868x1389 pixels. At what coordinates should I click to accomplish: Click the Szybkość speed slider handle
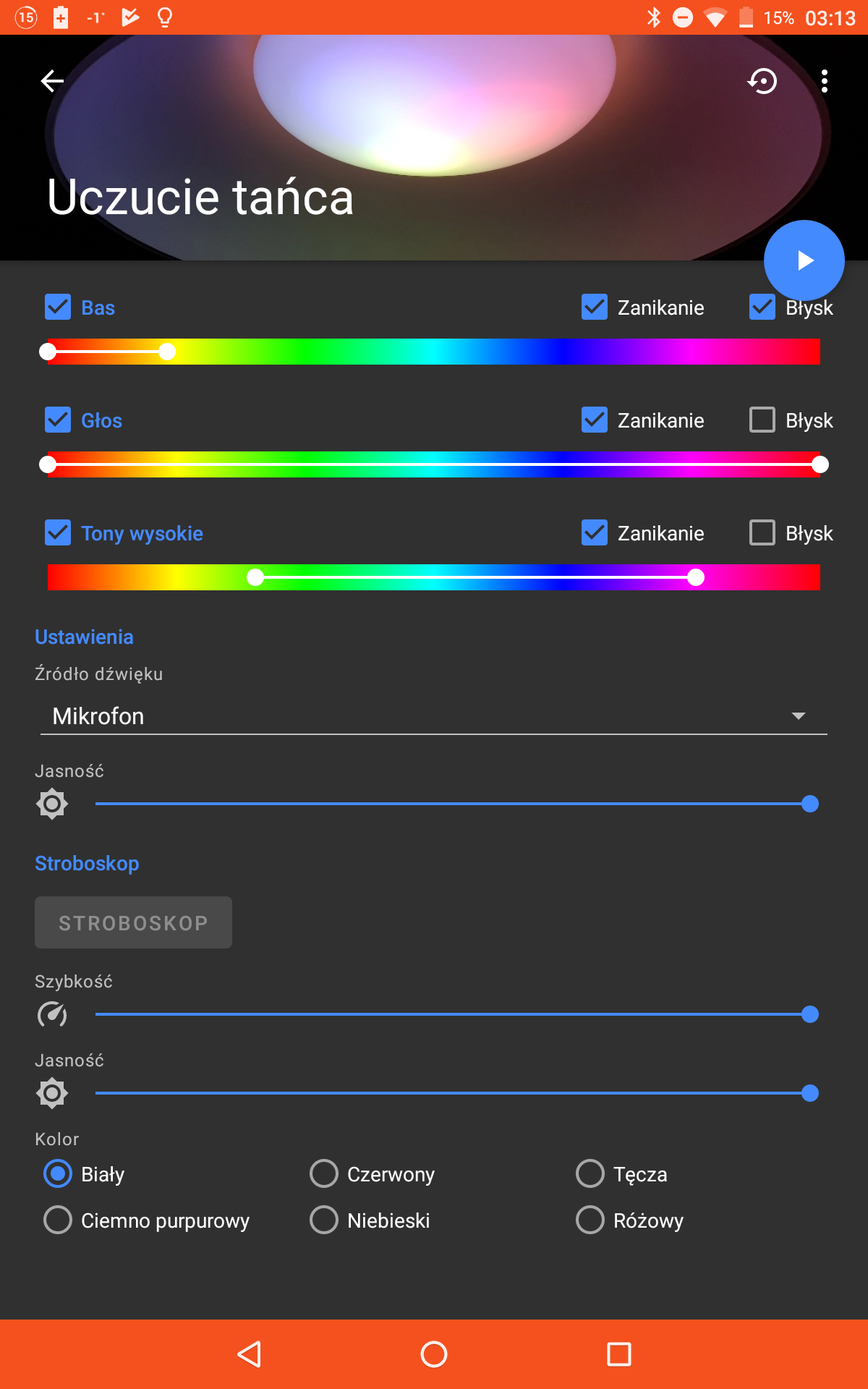click(810, 1014)
